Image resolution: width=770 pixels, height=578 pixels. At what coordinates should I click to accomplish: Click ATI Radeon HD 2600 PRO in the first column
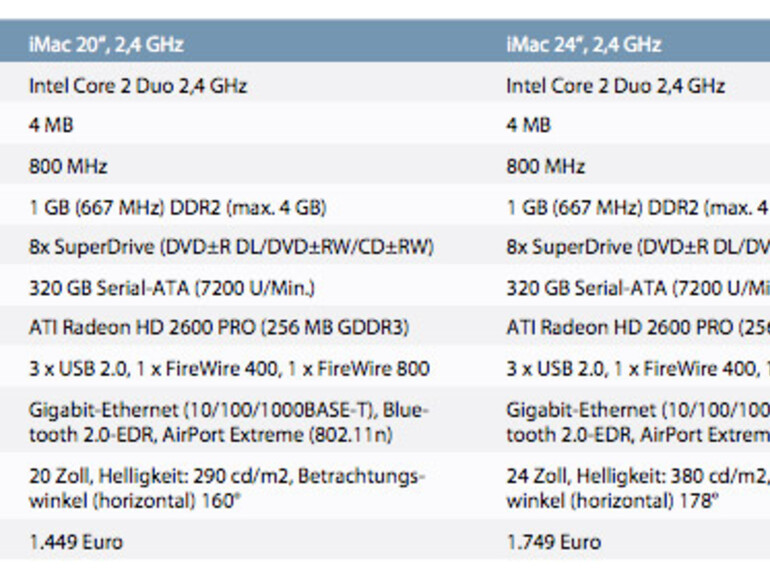tap(218, 328)
